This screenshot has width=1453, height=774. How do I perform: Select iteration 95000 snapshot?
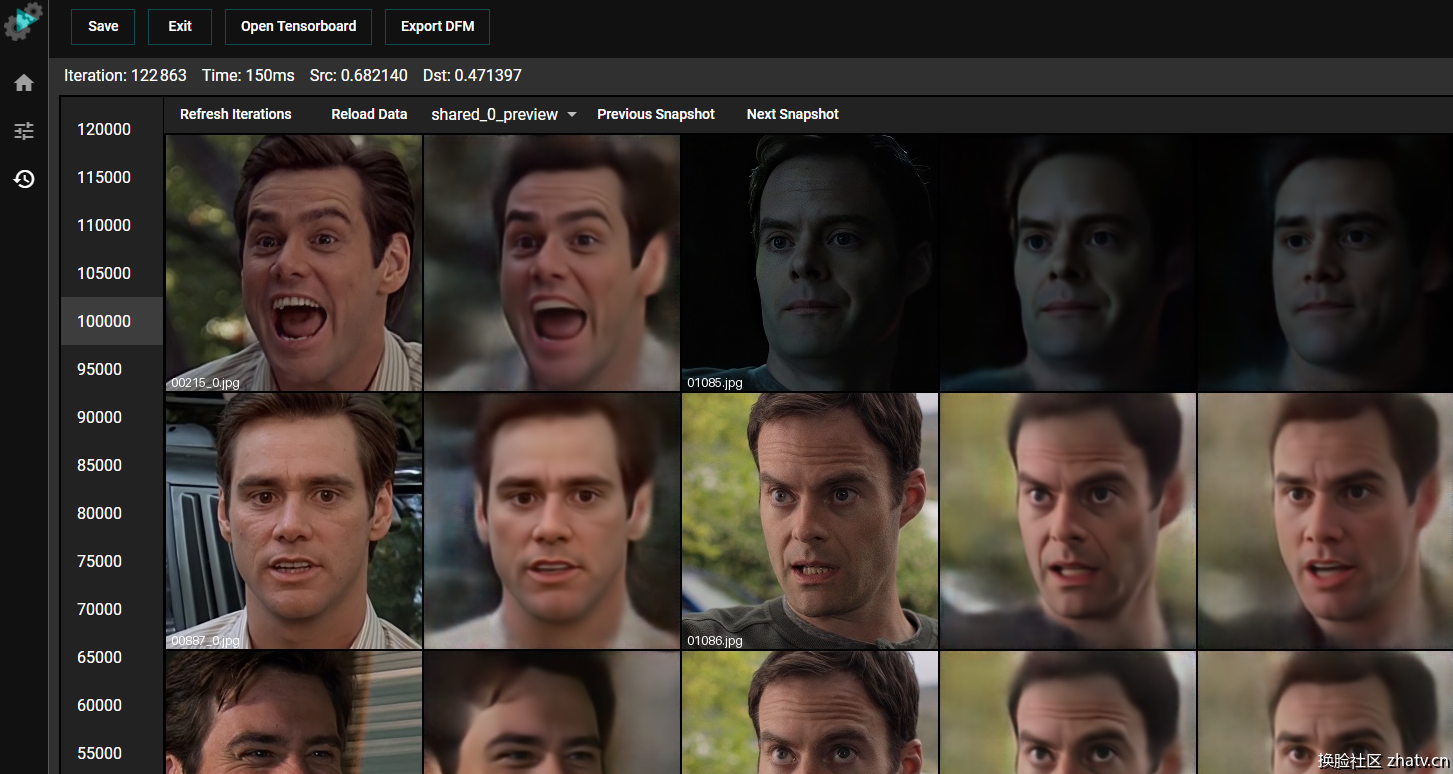pyautogui.click(x=111, y=369)
